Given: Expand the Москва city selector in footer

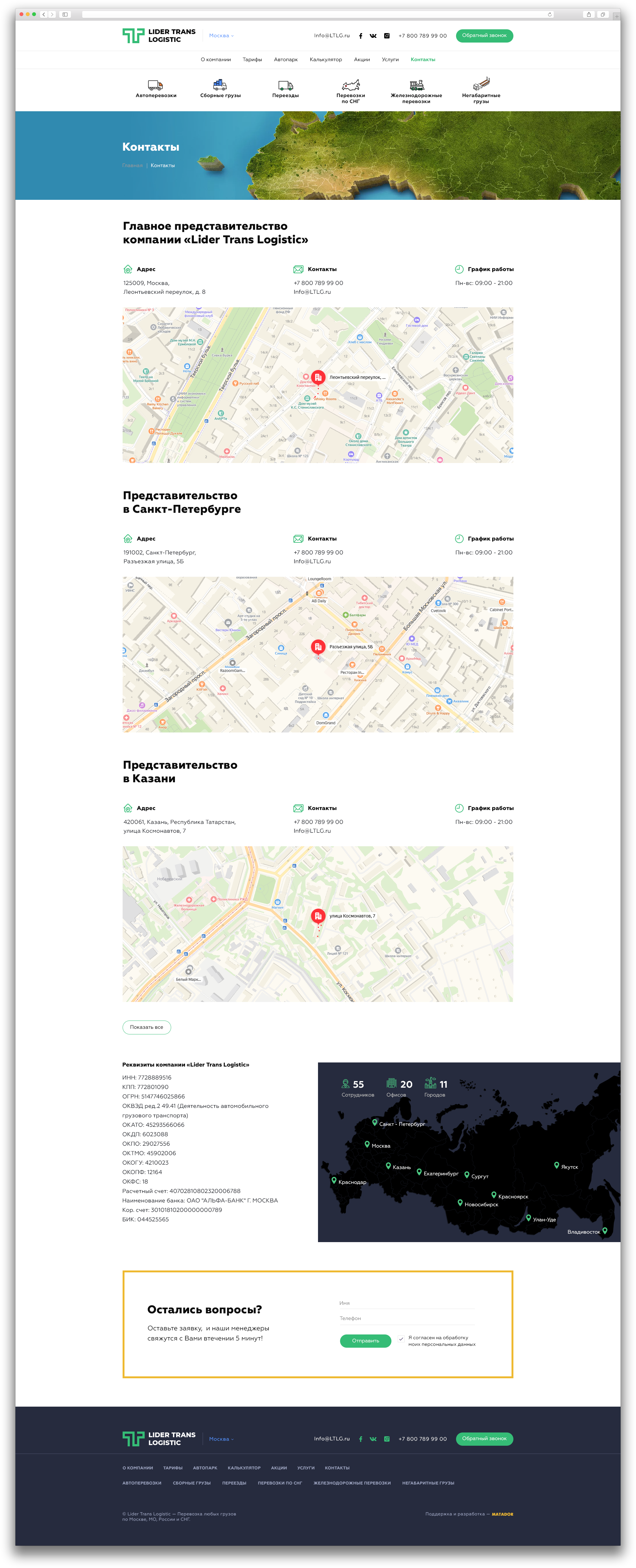Looking at the screenshot, I should [x=221, y=1439].
